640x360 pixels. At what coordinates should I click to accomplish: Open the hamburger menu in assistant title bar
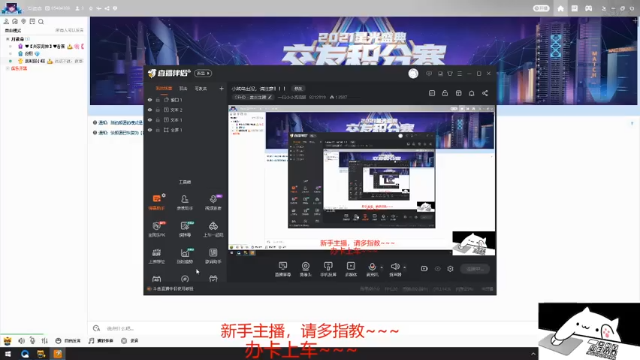[x=460, y=73]
